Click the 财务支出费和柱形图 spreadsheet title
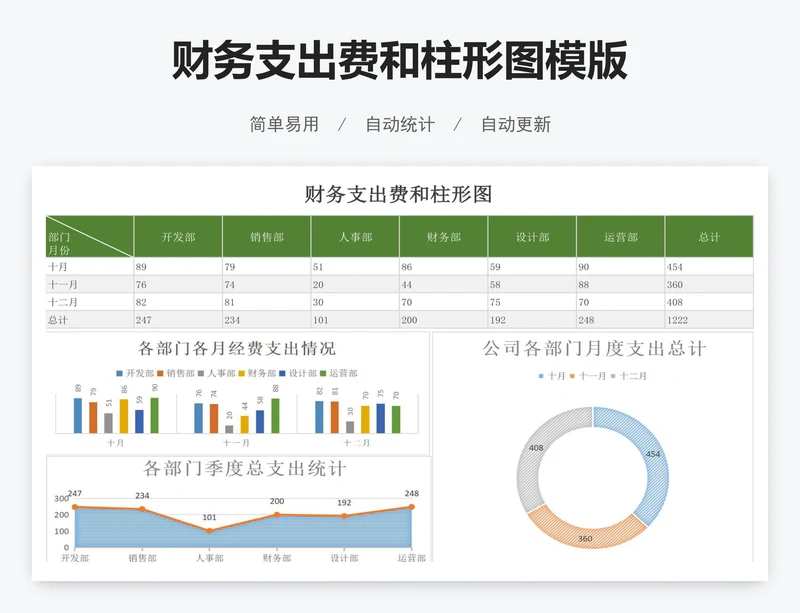The height and width of the screenshot is (613, 800). 398,194
